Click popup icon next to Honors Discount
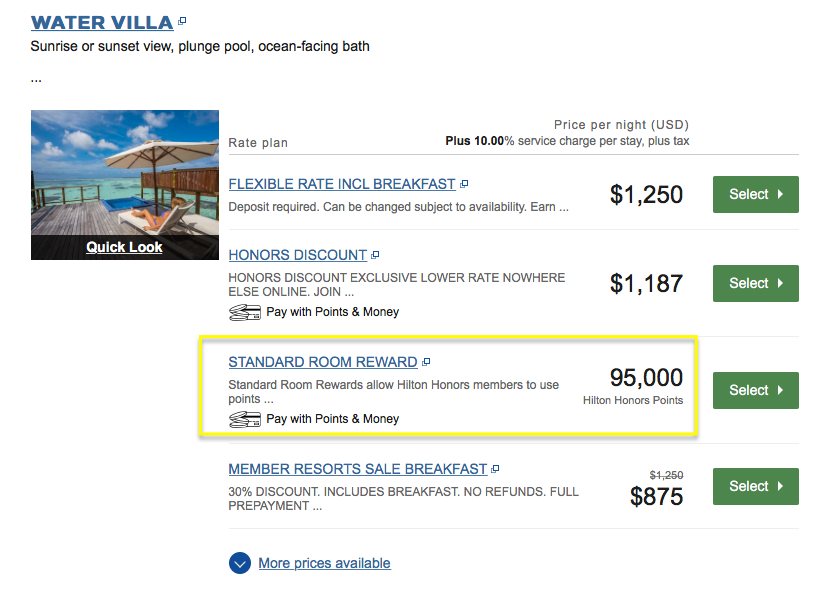 point(375,255)
